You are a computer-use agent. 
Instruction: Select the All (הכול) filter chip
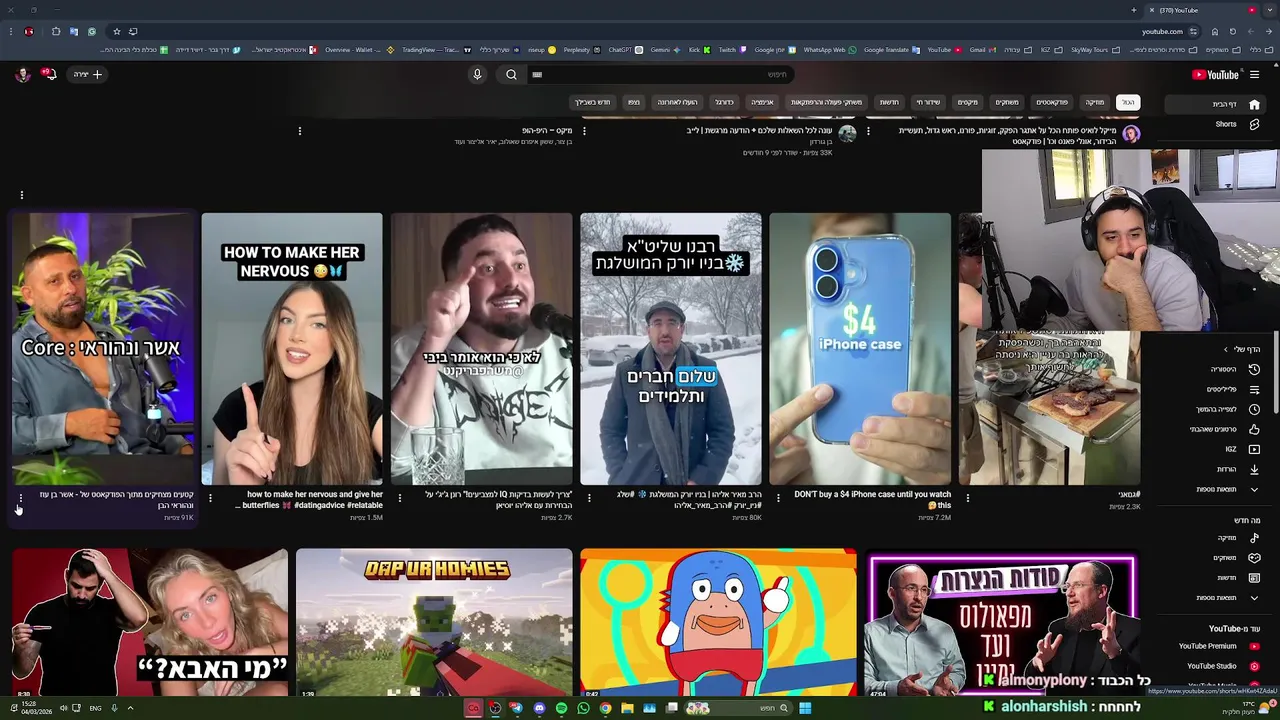point(1128,102)
